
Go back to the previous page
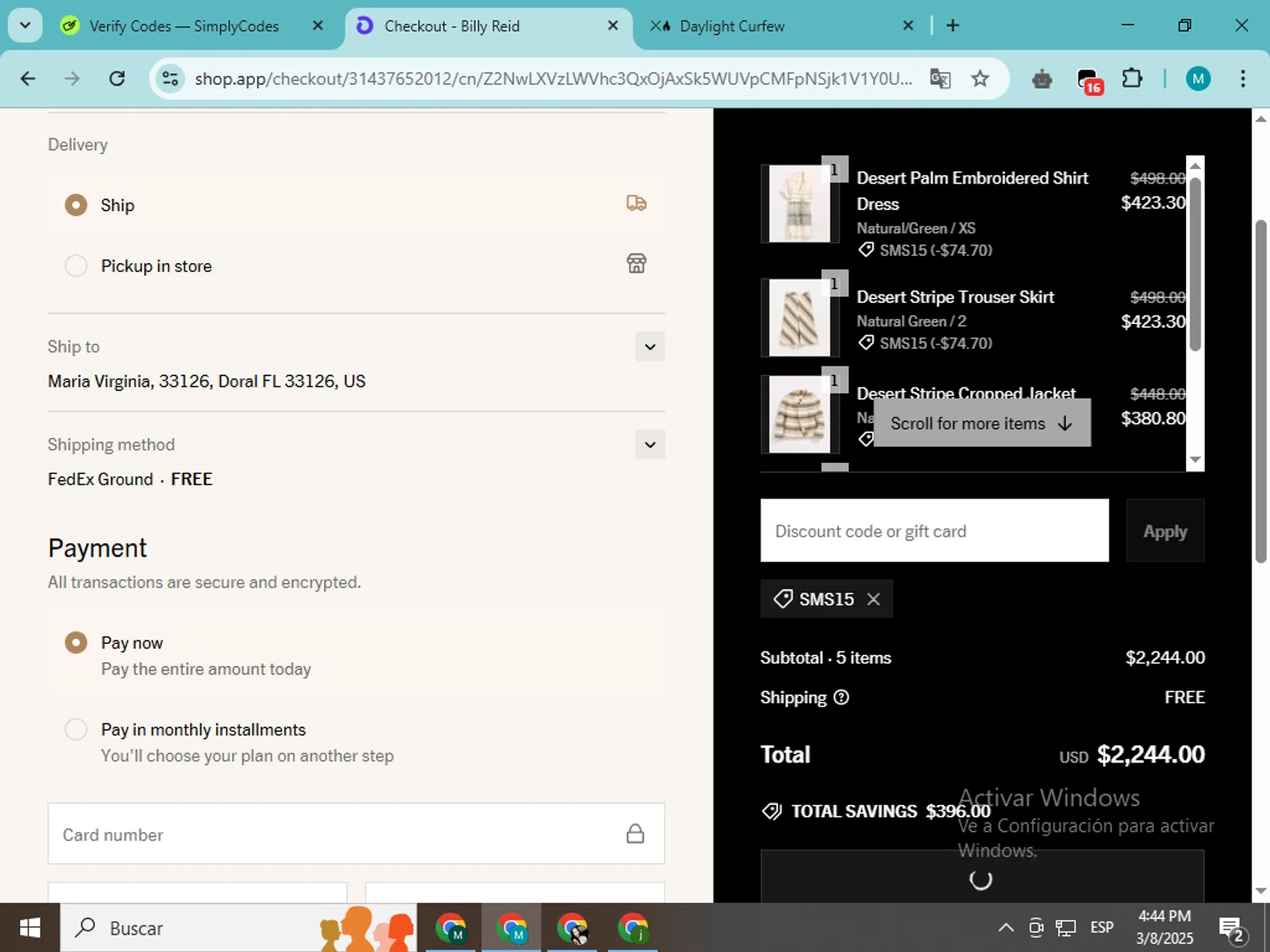[28, 79]
